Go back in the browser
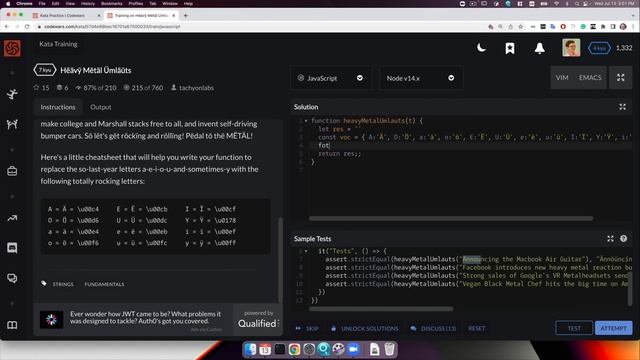Viewport: 640px width, 360px height. tap(7, 27)
